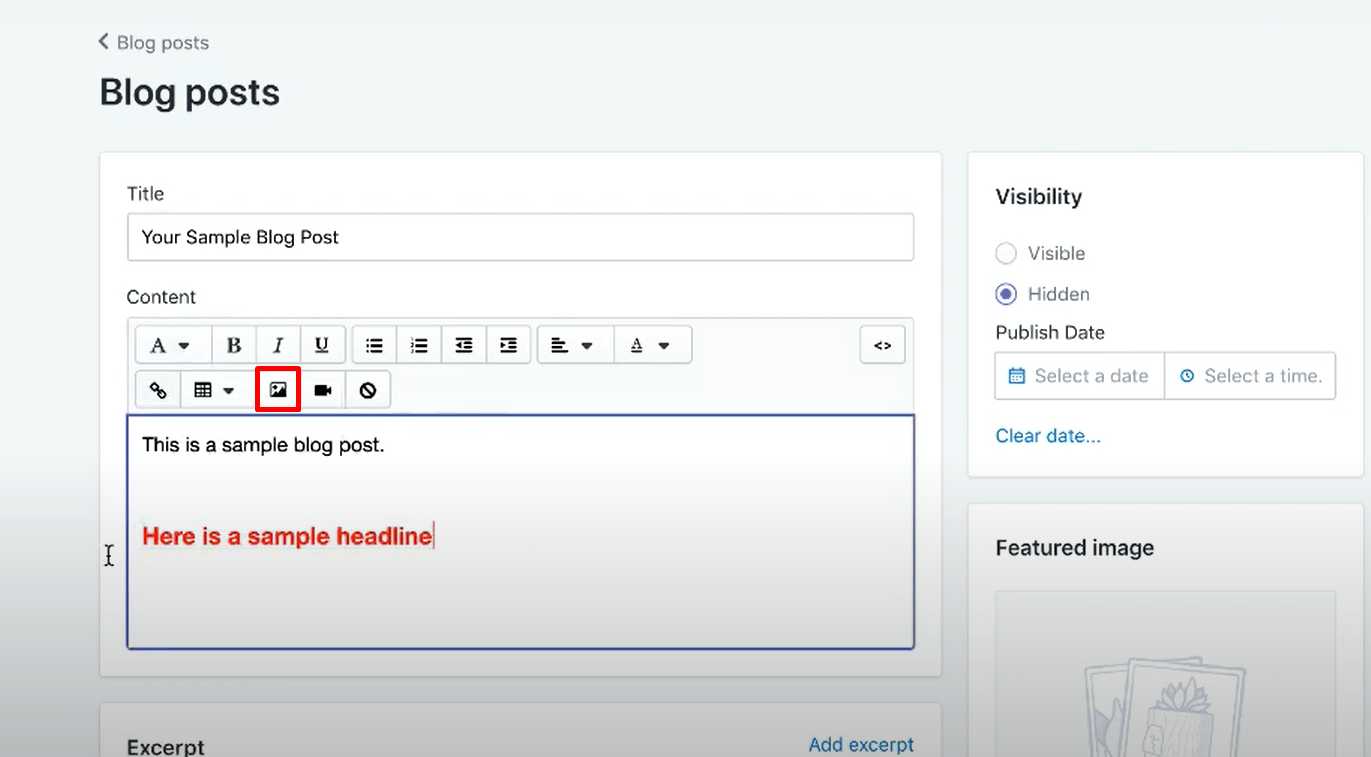Toggle underline formatting

point(322,345)
